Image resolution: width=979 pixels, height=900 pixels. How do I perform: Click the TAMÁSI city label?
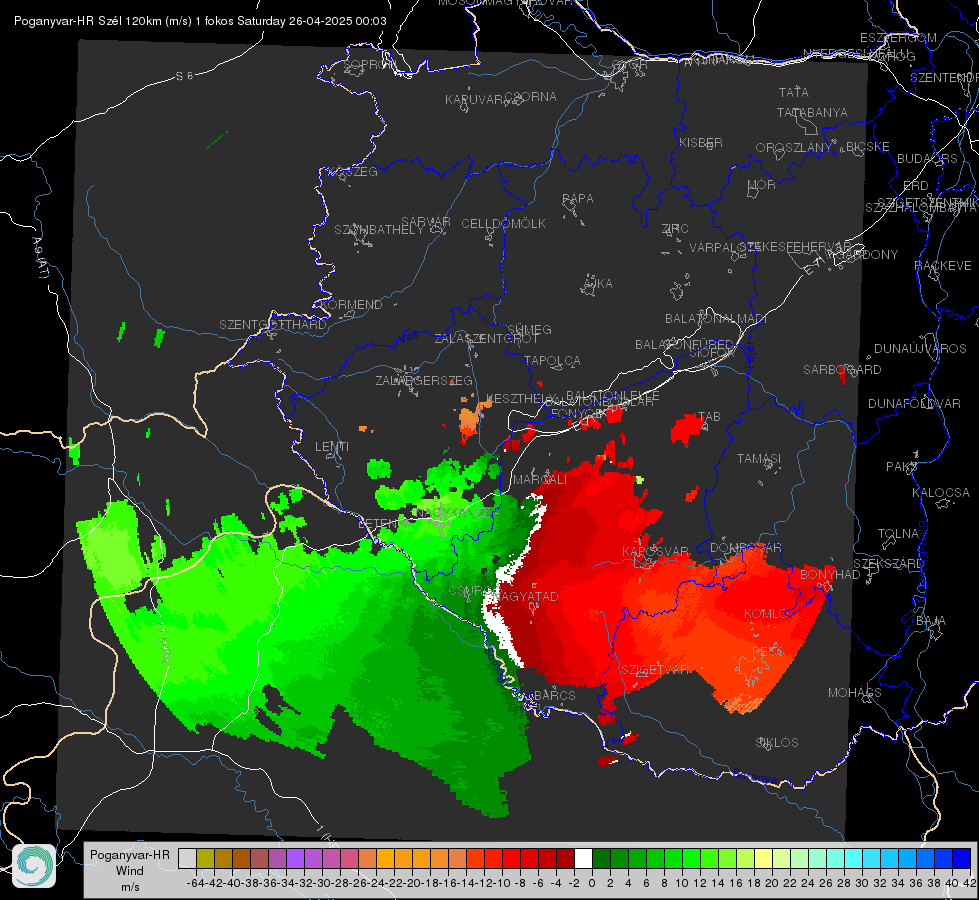pos(759,458)
